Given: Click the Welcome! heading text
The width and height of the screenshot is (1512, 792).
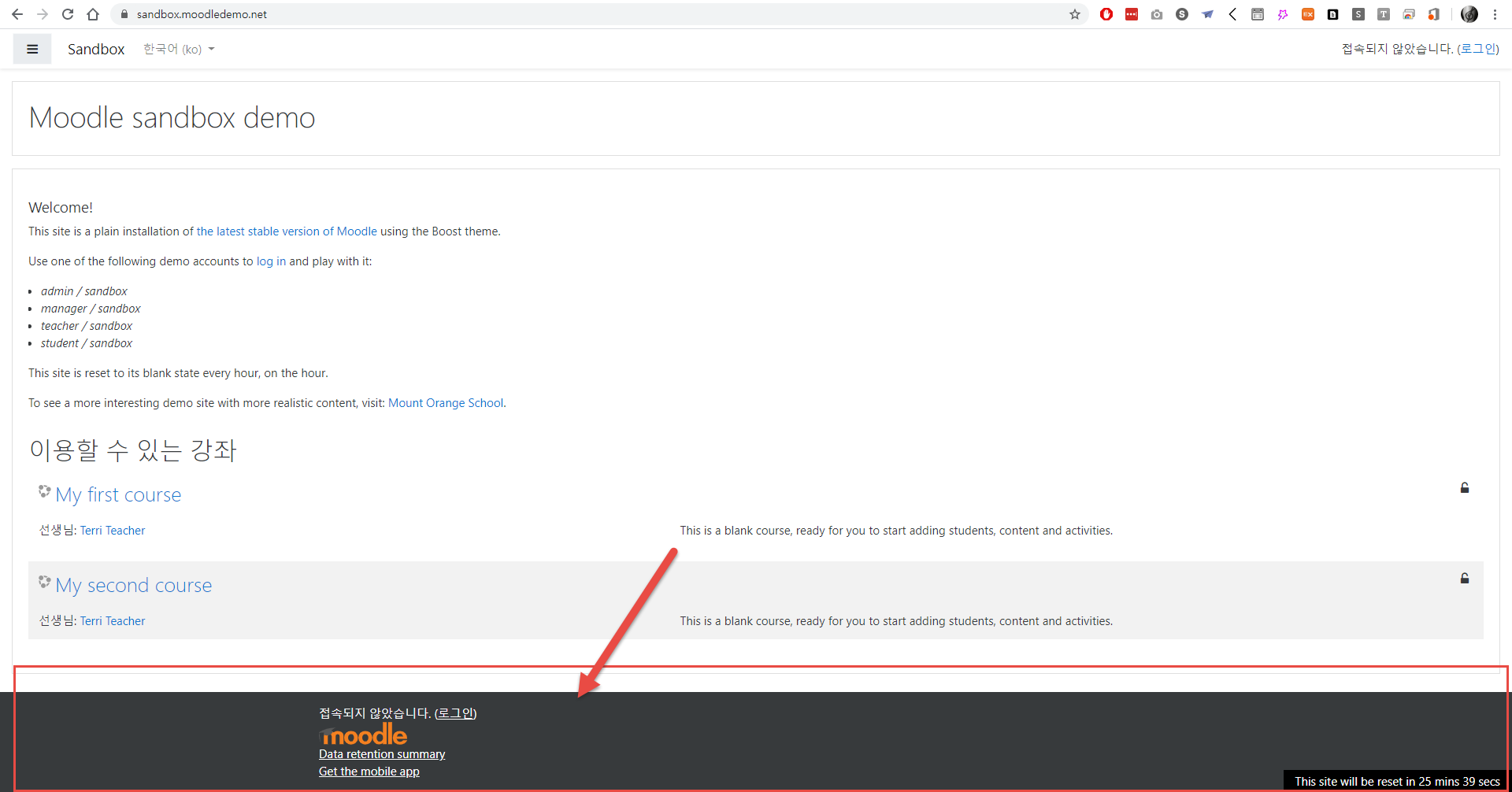Looking at the screenshot, I should click(x=61, y=208).
